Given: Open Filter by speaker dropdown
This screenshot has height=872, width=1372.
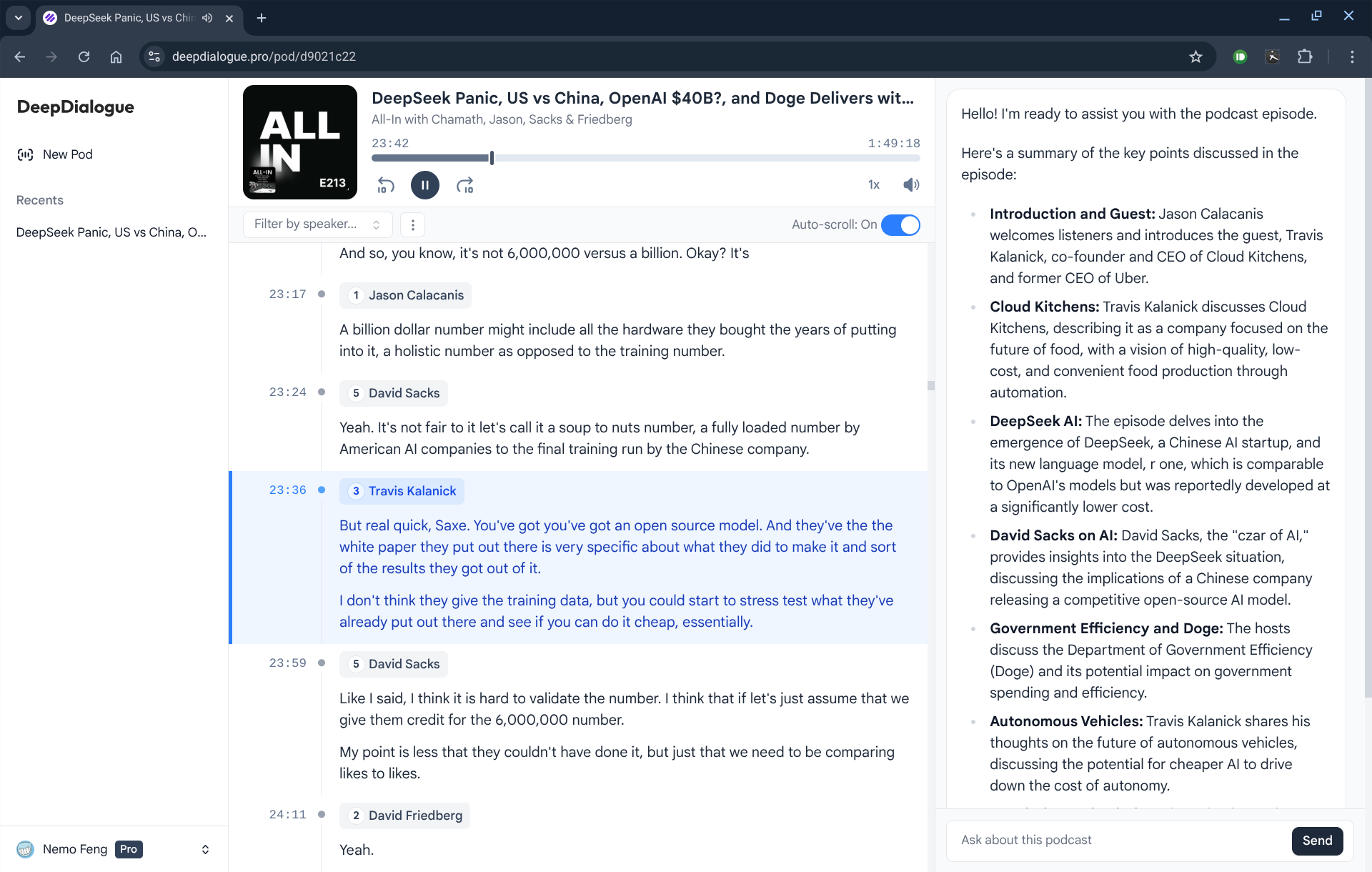Looking at the screenshot, I should point(317,224).
